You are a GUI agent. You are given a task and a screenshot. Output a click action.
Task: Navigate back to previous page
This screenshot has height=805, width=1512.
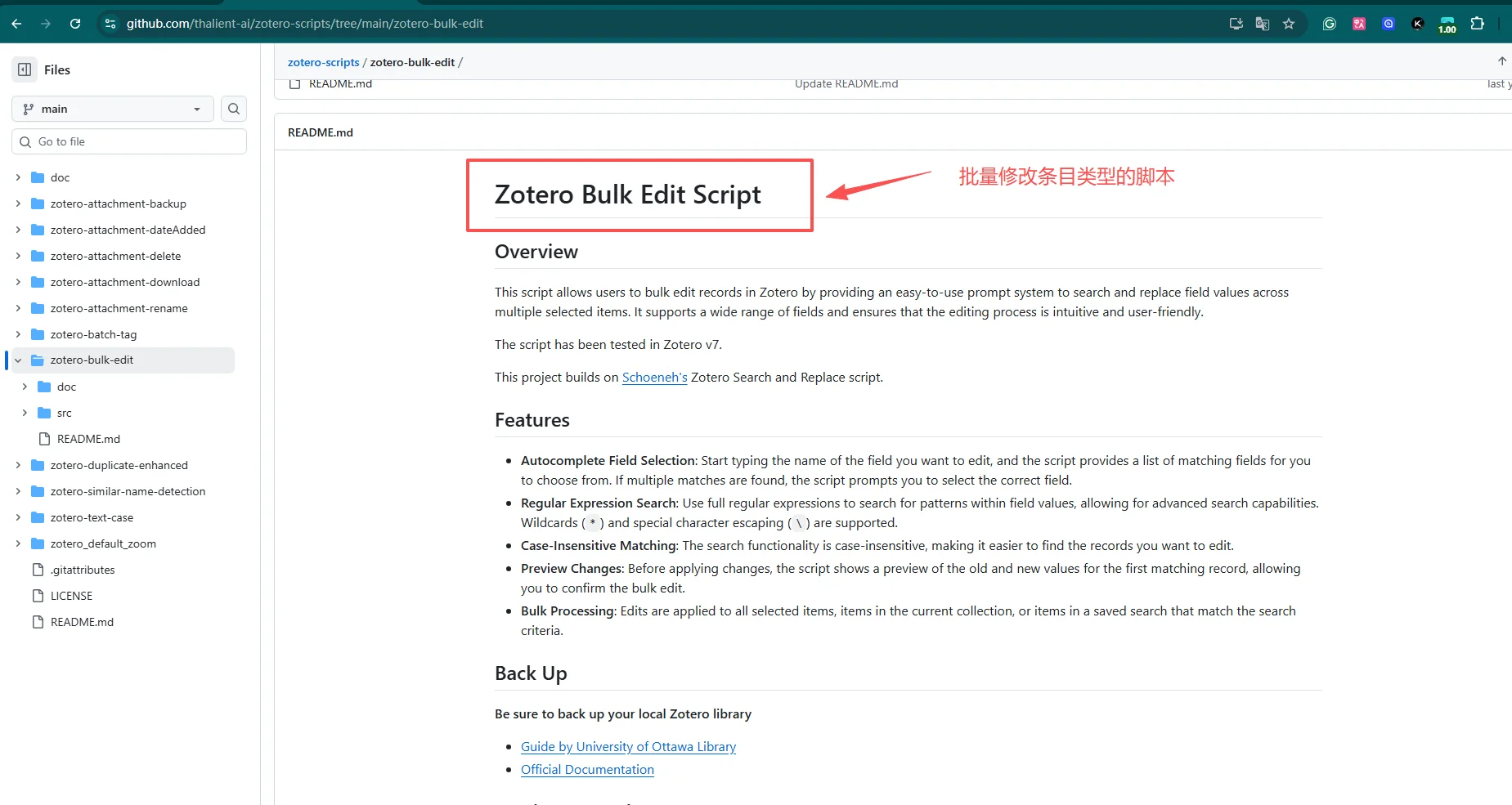[x=16, y=24]
